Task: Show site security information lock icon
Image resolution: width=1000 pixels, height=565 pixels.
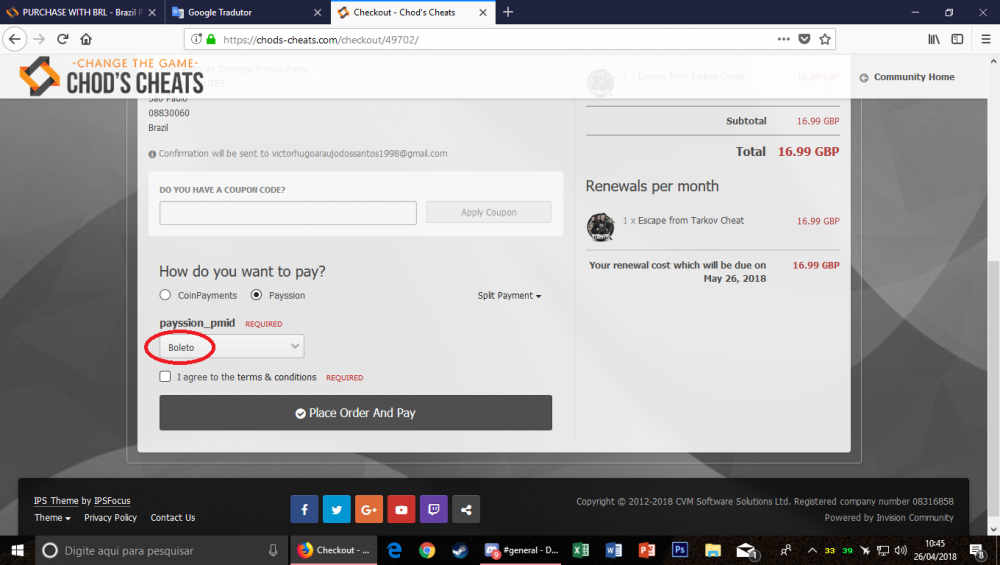Action: [x=211, y=39]
